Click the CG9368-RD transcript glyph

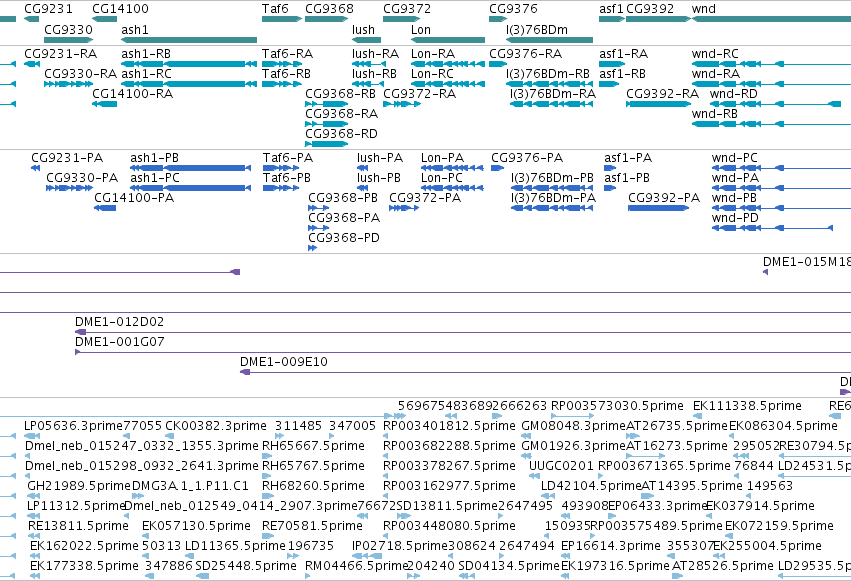[327, 144]
